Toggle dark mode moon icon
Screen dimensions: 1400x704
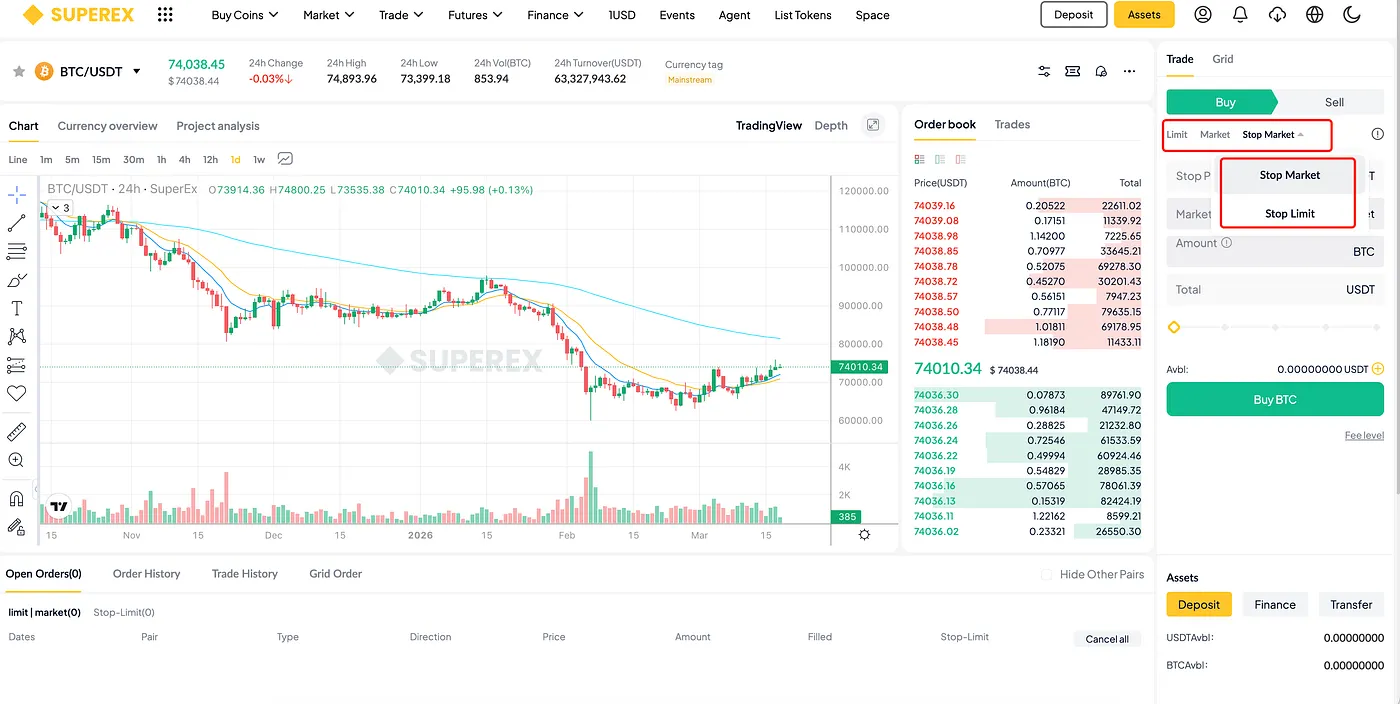(x=1352, y=15)
